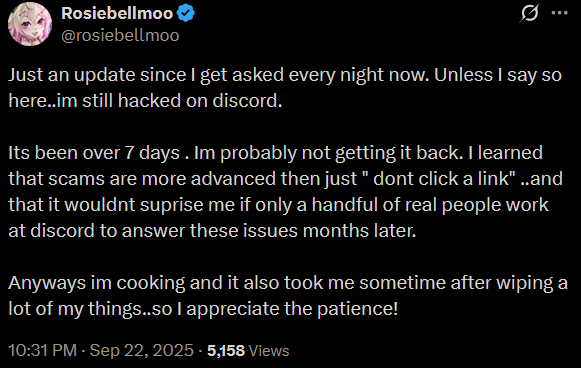Open the 10:31 PM timestamp permalink
581x368 pixels.
(x=43, y=350)
